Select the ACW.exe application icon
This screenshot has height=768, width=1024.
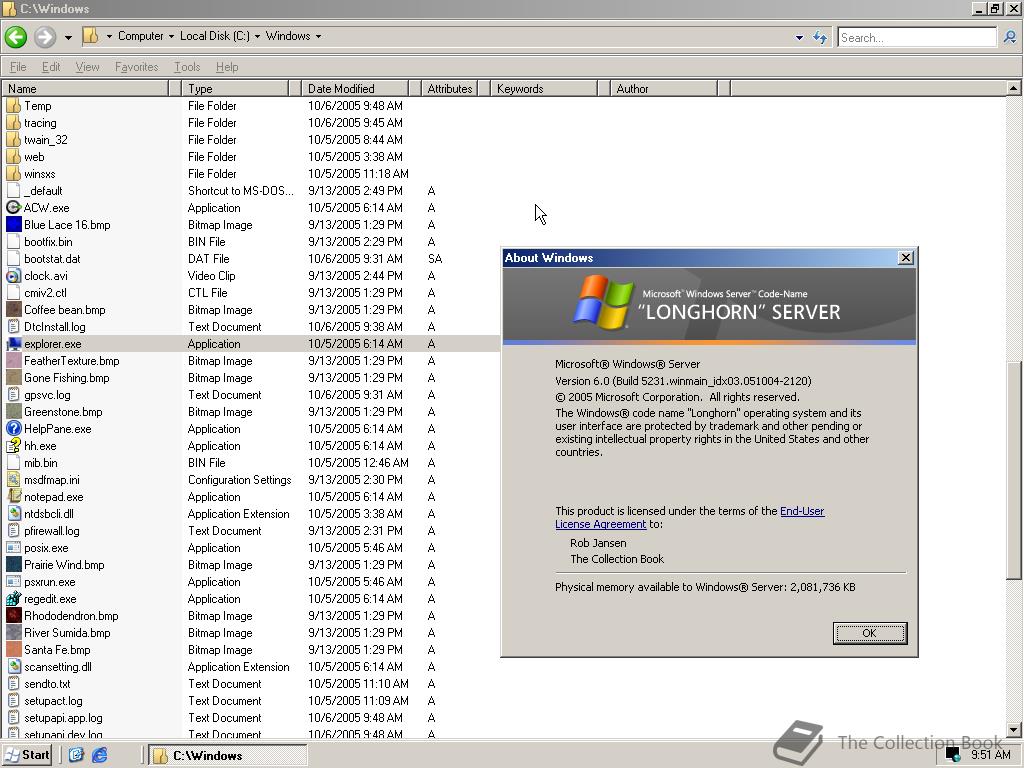click(14, 207)
